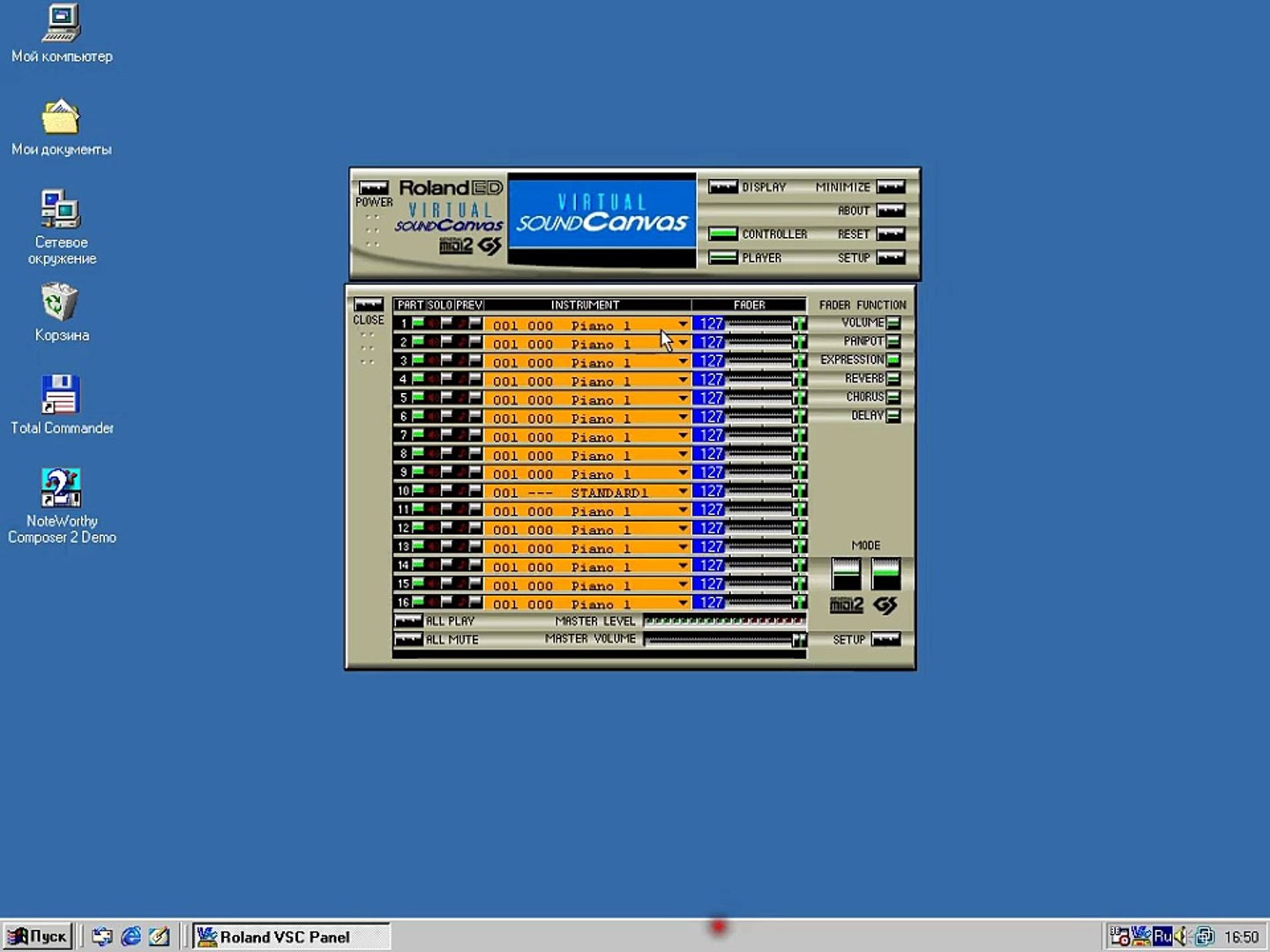Viewport: 1270px width, 952px height.
Task: Select EXPRESSION fader function
Action: pos(893,360)
